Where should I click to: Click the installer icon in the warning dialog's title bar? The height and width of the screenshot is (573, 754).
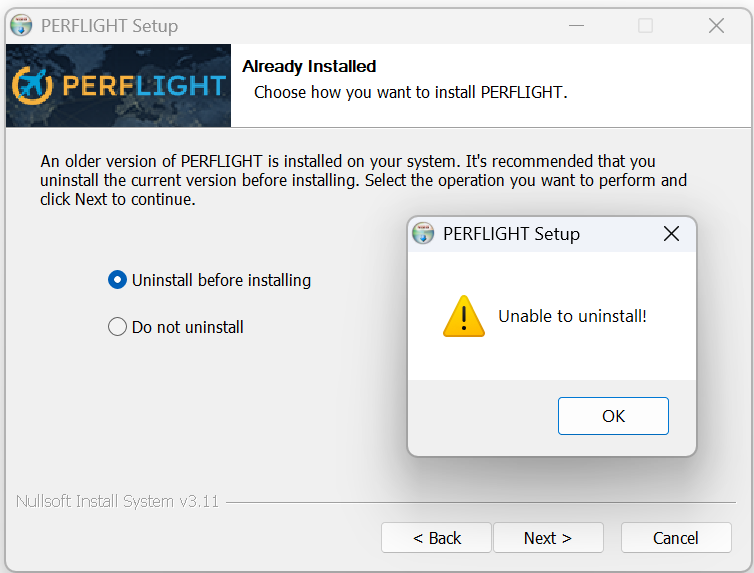point(423,234)
